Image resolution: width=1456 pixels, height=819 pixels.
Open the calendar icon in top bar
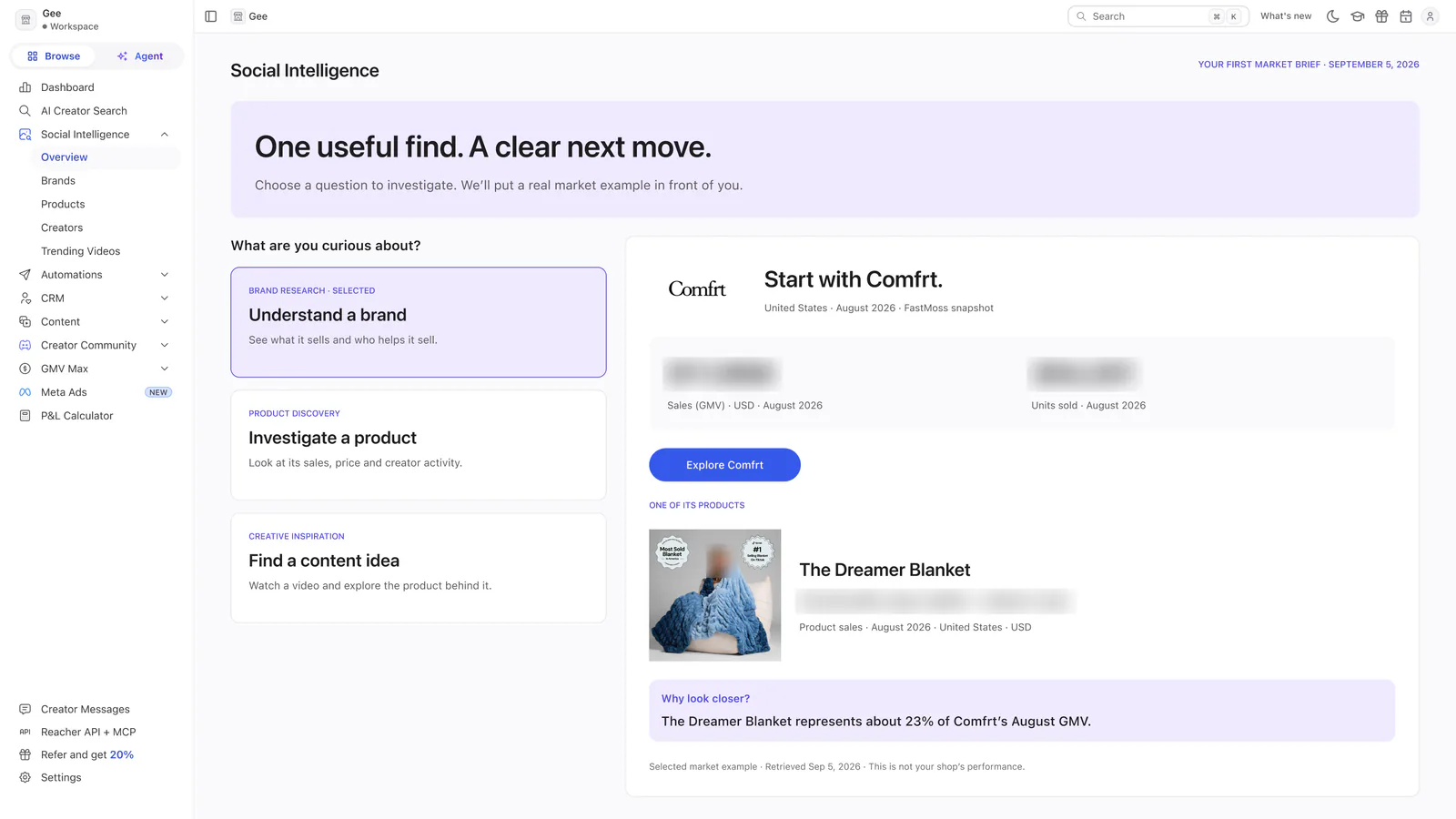[1406, 16]
